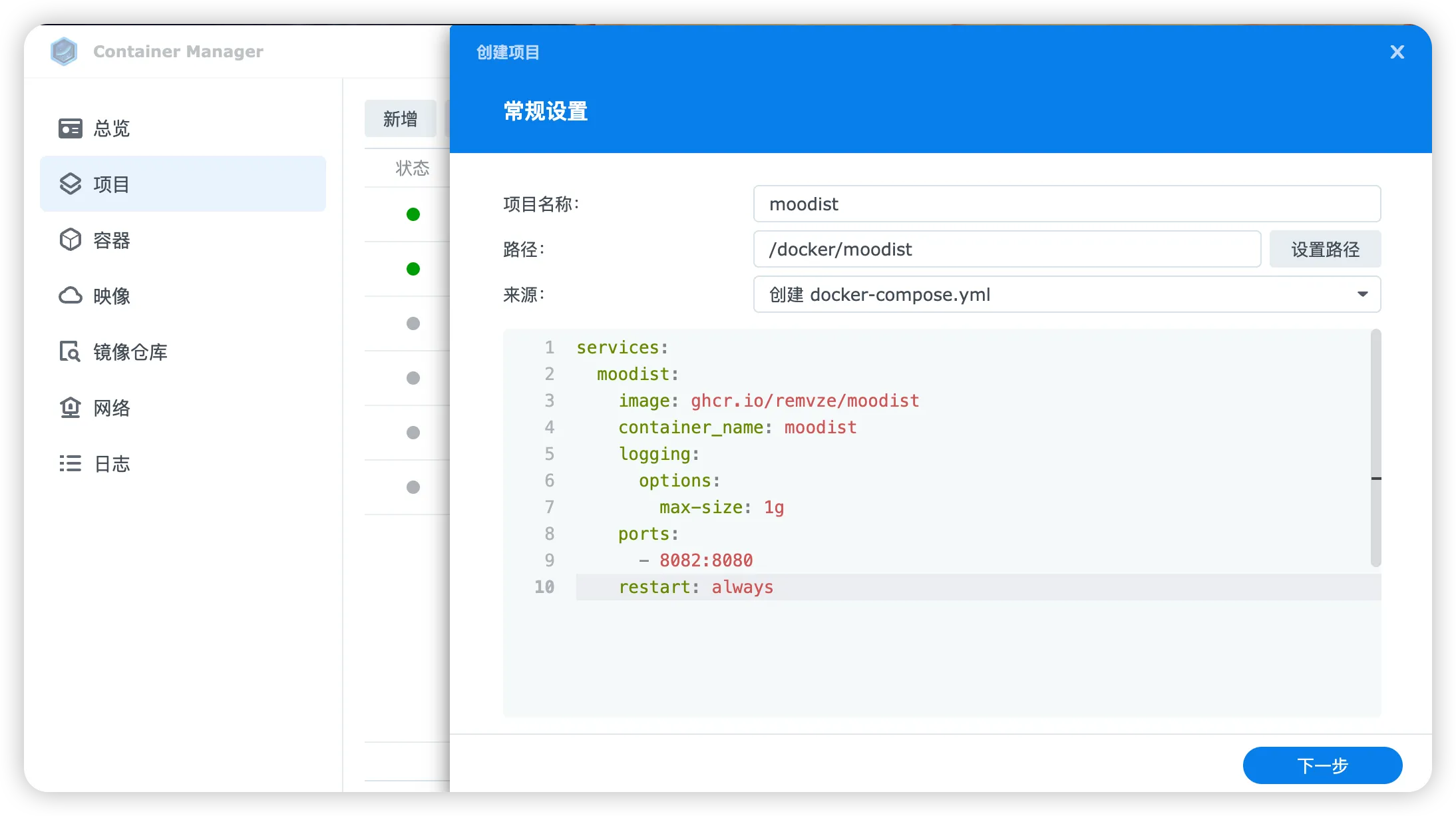Click the 日志 list icon

pos(71,463)
